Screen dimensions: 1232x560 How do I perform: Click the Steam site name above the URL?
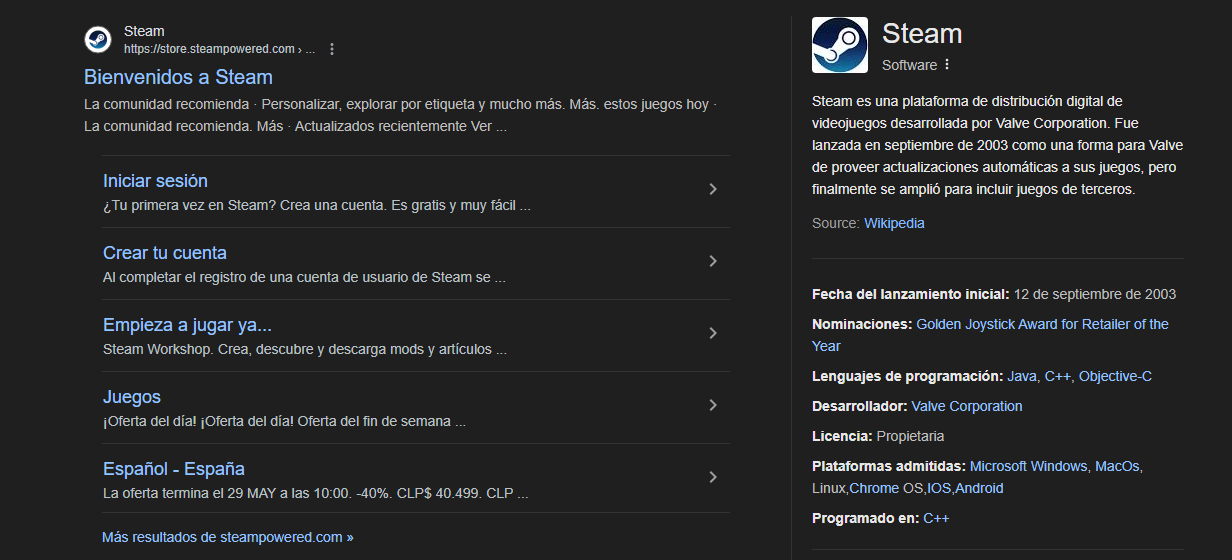144,31
